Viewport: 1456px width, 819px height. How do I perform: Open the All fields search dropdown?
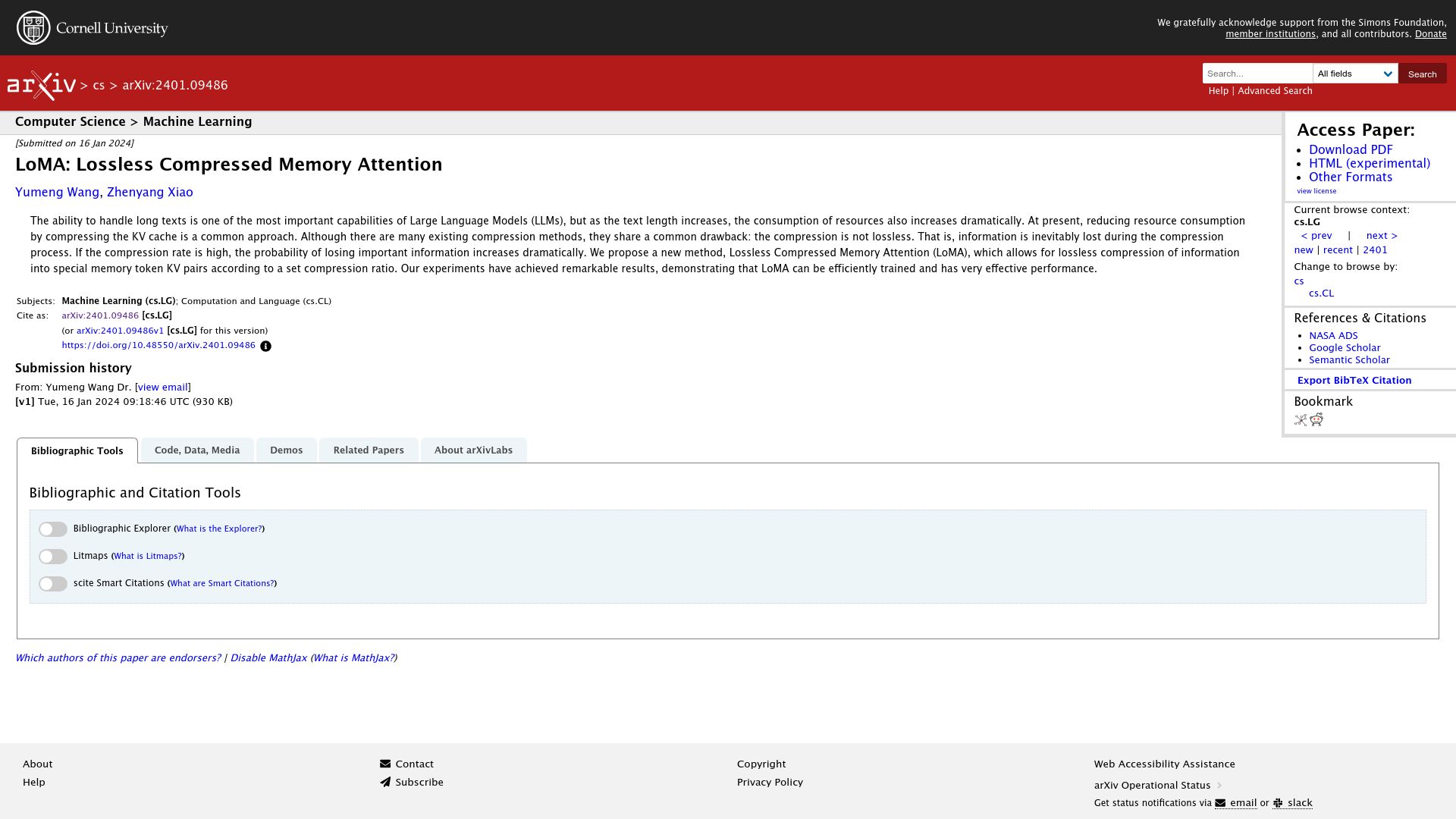pyautogui.click(x=1355, y=74)
